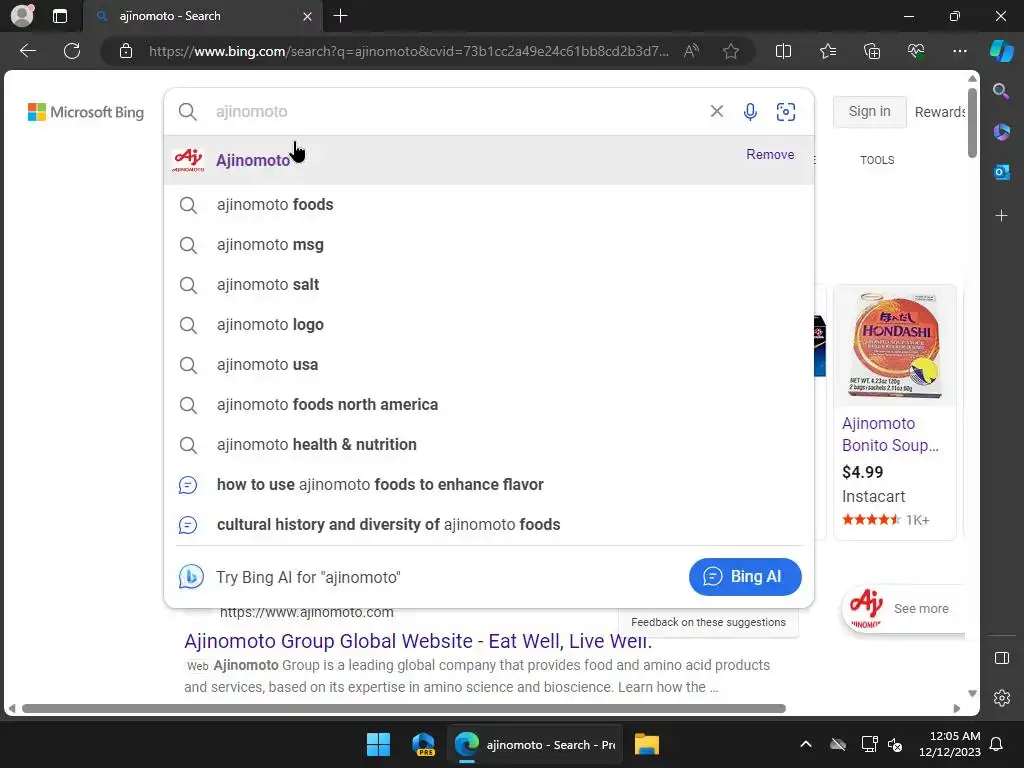This screenshot has width=1024, height=768.
Task: Show hidden system tray icons
Action: click(x=806, y=744)
